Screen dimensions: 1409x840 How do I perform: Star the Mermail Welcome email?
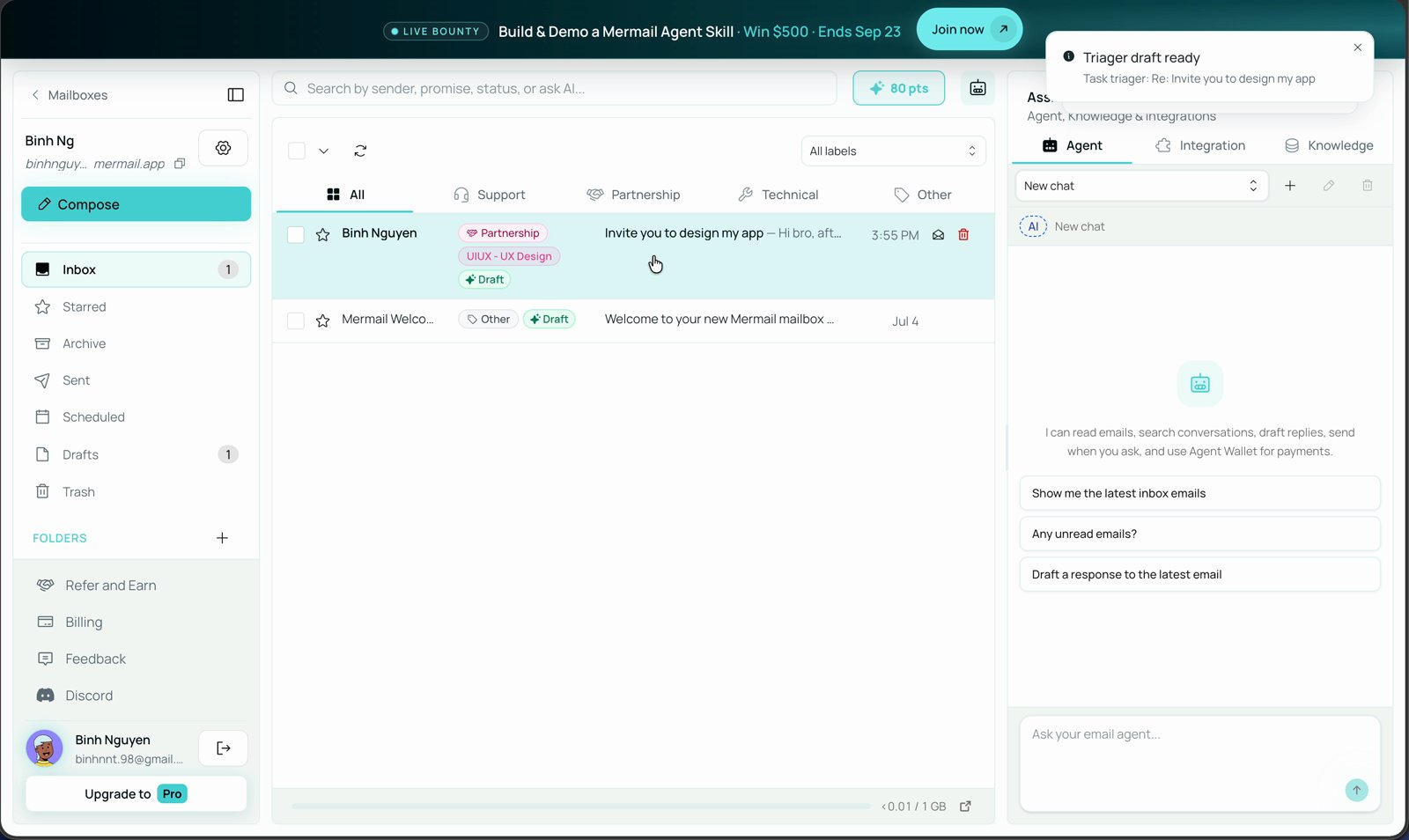coord(323,321)
